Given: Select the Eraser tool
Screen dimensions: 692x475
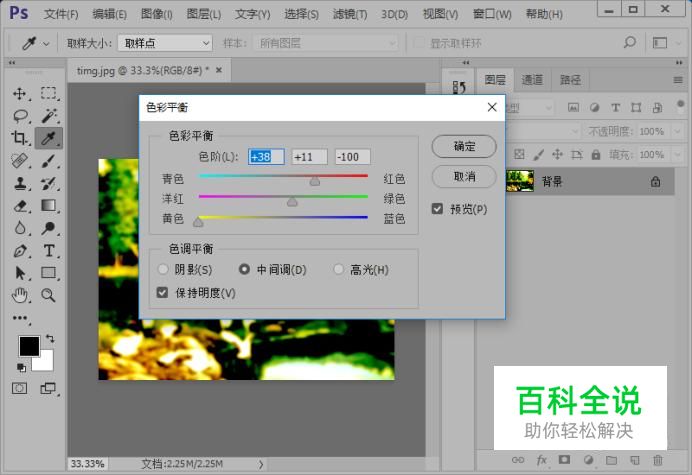Looking at the screenshot, I should pyautogui.click(x=19, y=206).
